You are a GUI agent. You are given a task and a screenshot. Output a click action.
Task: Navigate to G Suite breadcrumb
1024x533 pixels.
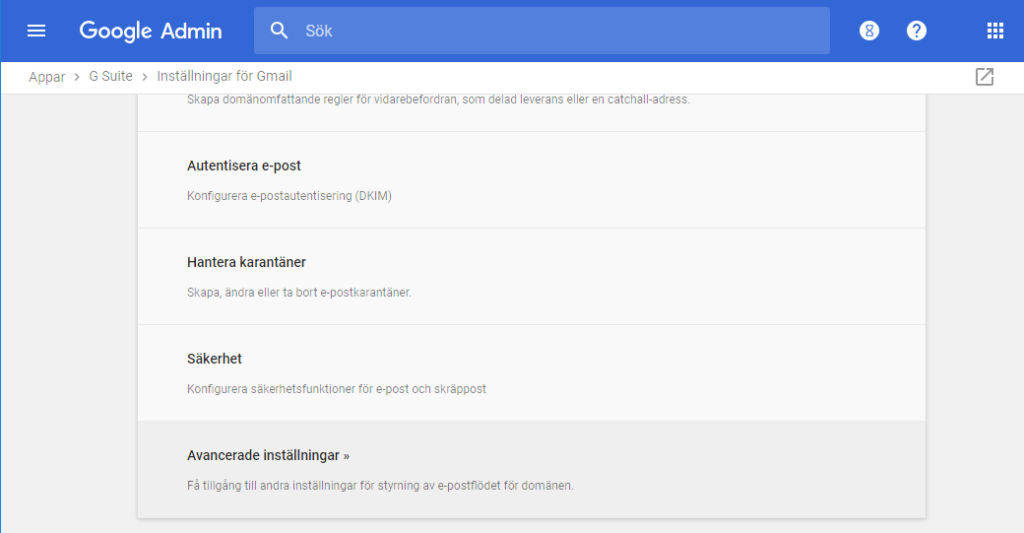tap(110, 77)
